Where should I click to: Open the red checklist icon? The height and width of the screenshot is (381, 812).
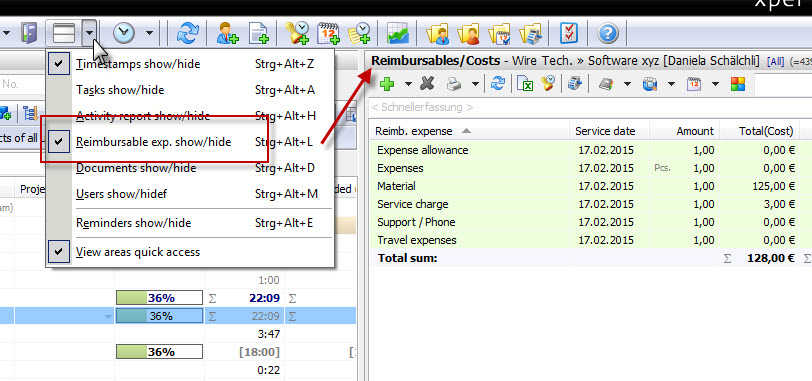(x=569, y=34)
